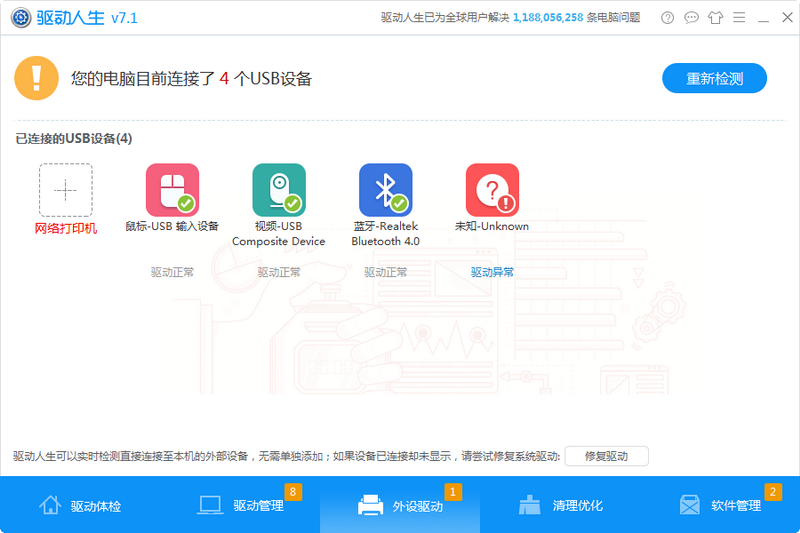Click the laptop icon for 驱动管理
The image size is (800, 533).
point(210,505)
